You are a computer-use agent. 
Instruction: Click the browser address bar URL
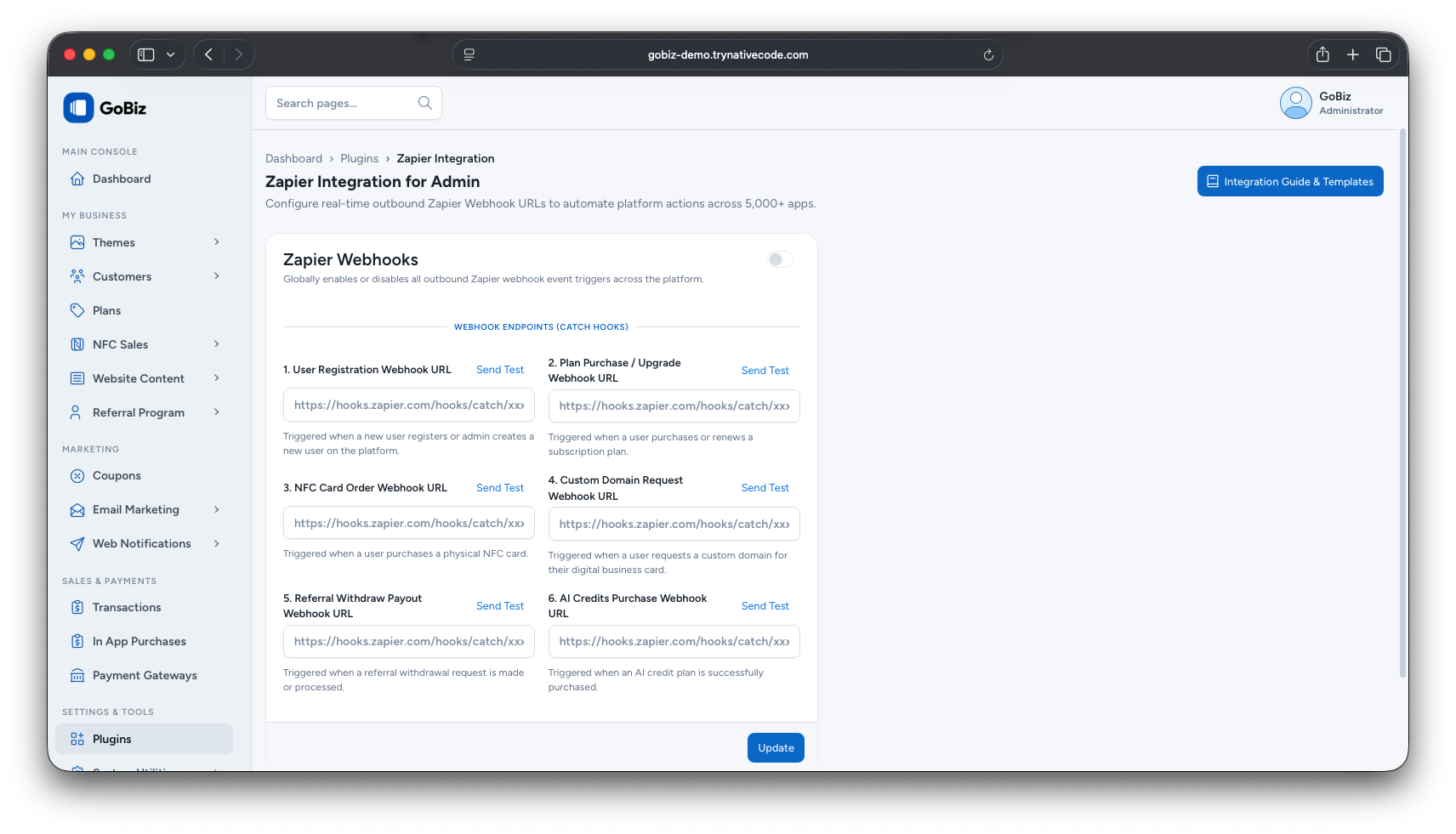[x=728, y=54]
